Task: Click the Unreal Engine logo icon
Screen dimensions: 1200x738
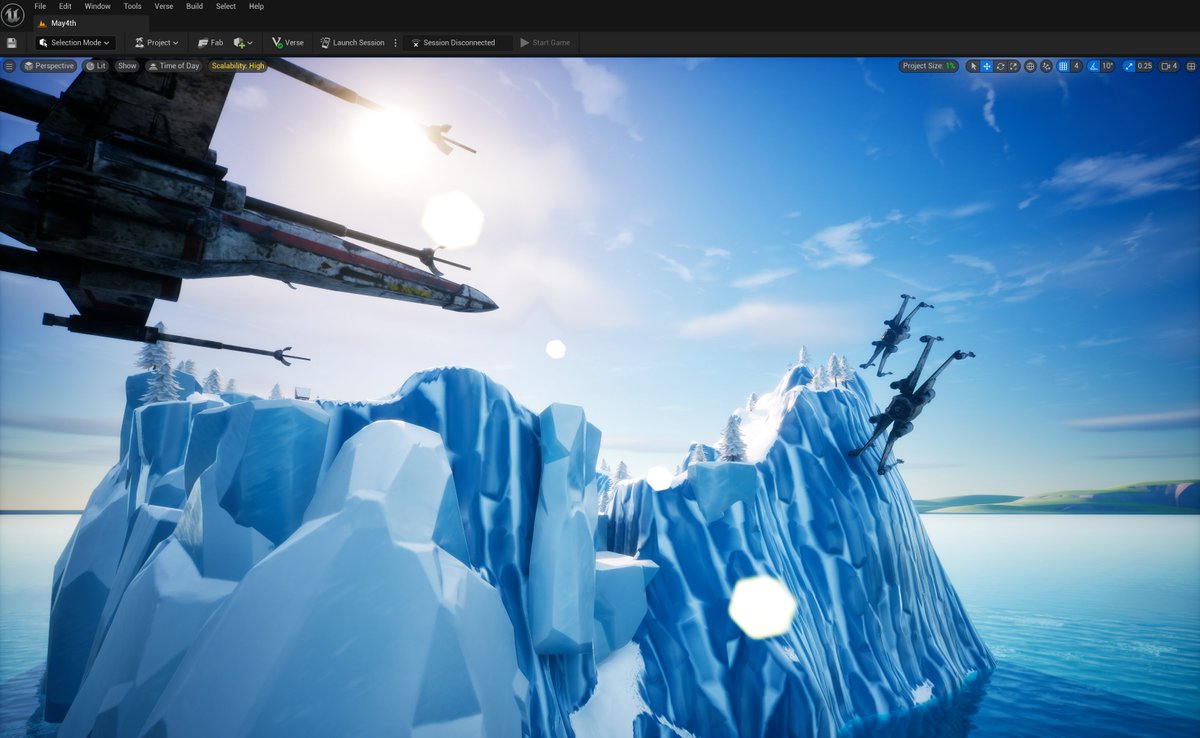Action: 13,14
